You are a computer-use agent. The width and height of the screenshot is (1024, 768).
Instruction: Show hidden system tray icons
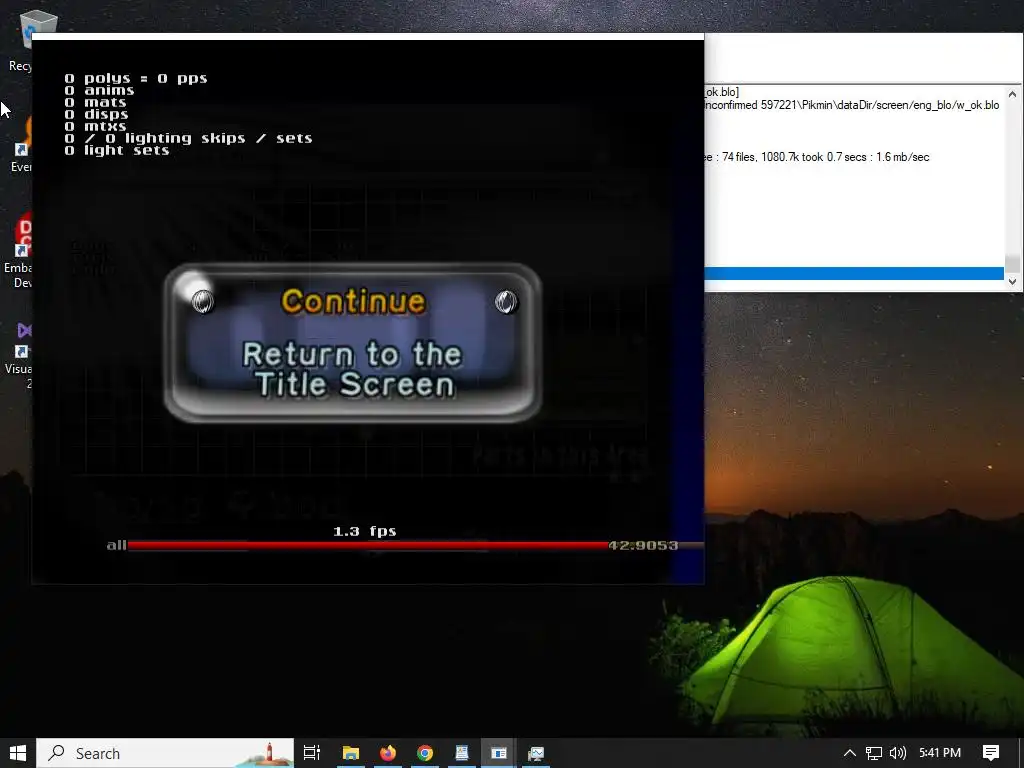click(850, 753)
